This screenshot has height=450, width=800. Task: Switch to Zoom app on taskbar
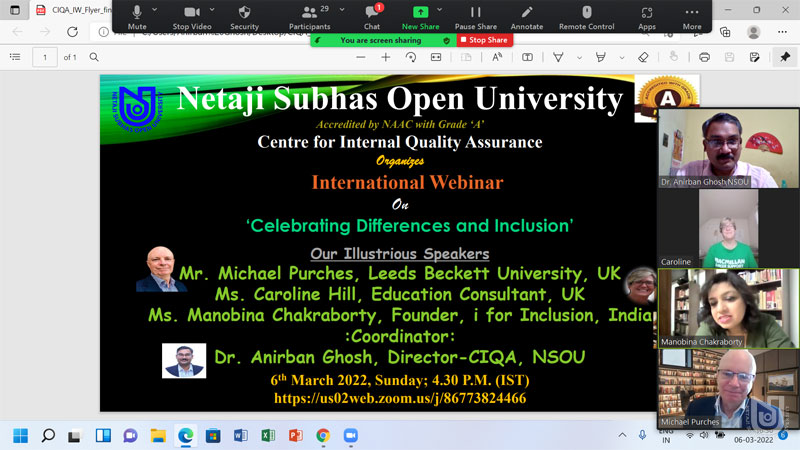[x=350, y=436]
